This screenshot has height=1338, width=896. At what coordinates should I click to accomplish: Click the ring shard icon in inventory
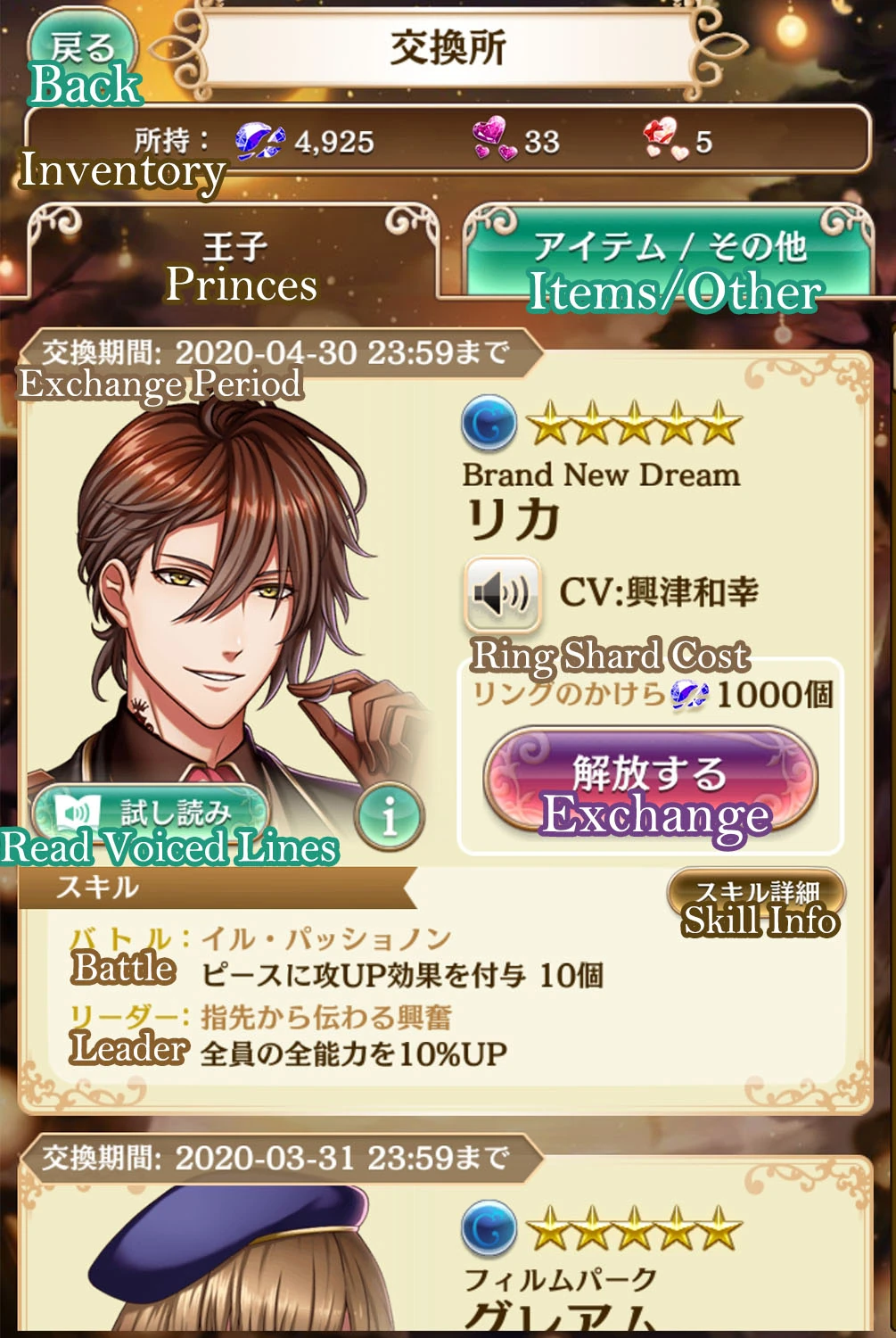[x=259, y=141]
